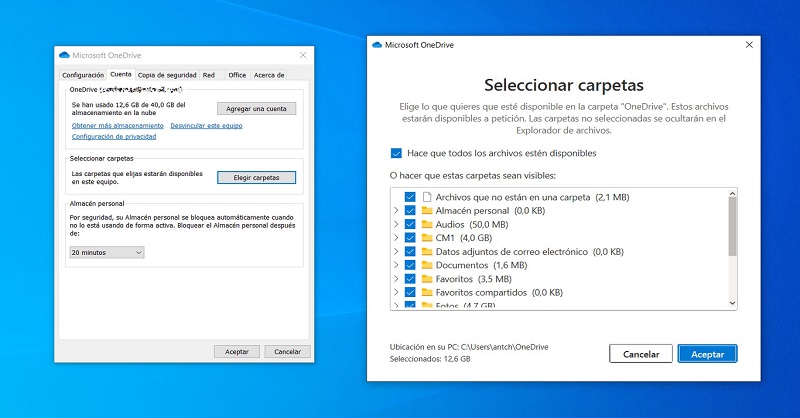This screenshot has height=418, width=800.
Task: Expand the Audios folder tree
Action: 396,224
